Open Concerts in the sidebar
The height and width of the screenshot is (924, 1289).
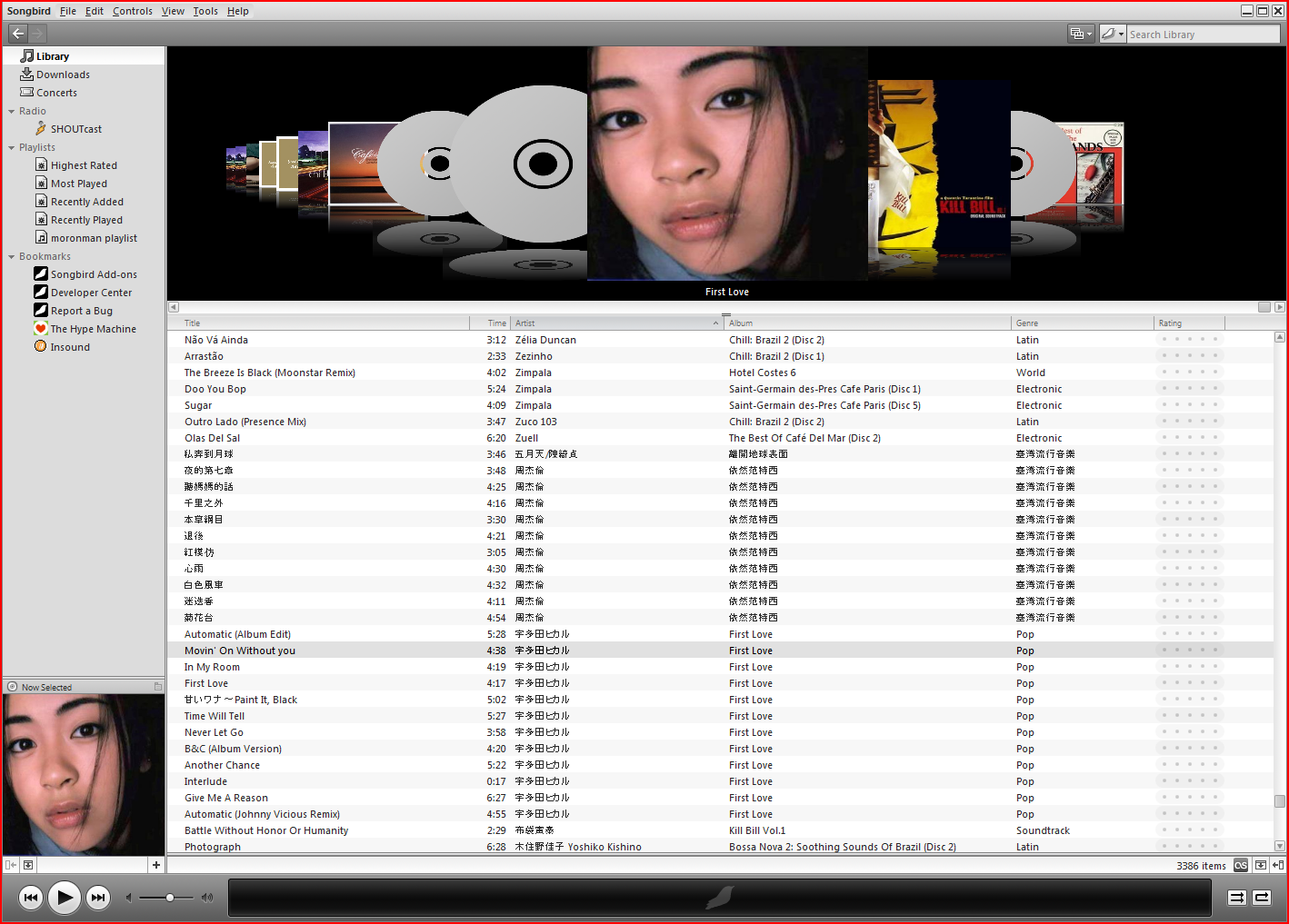56,93
